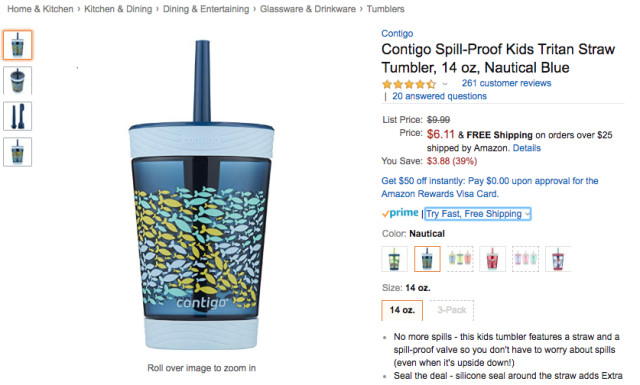Open third thumbnail showing straw parts
The image size is (640, 385).
[17, 116]
